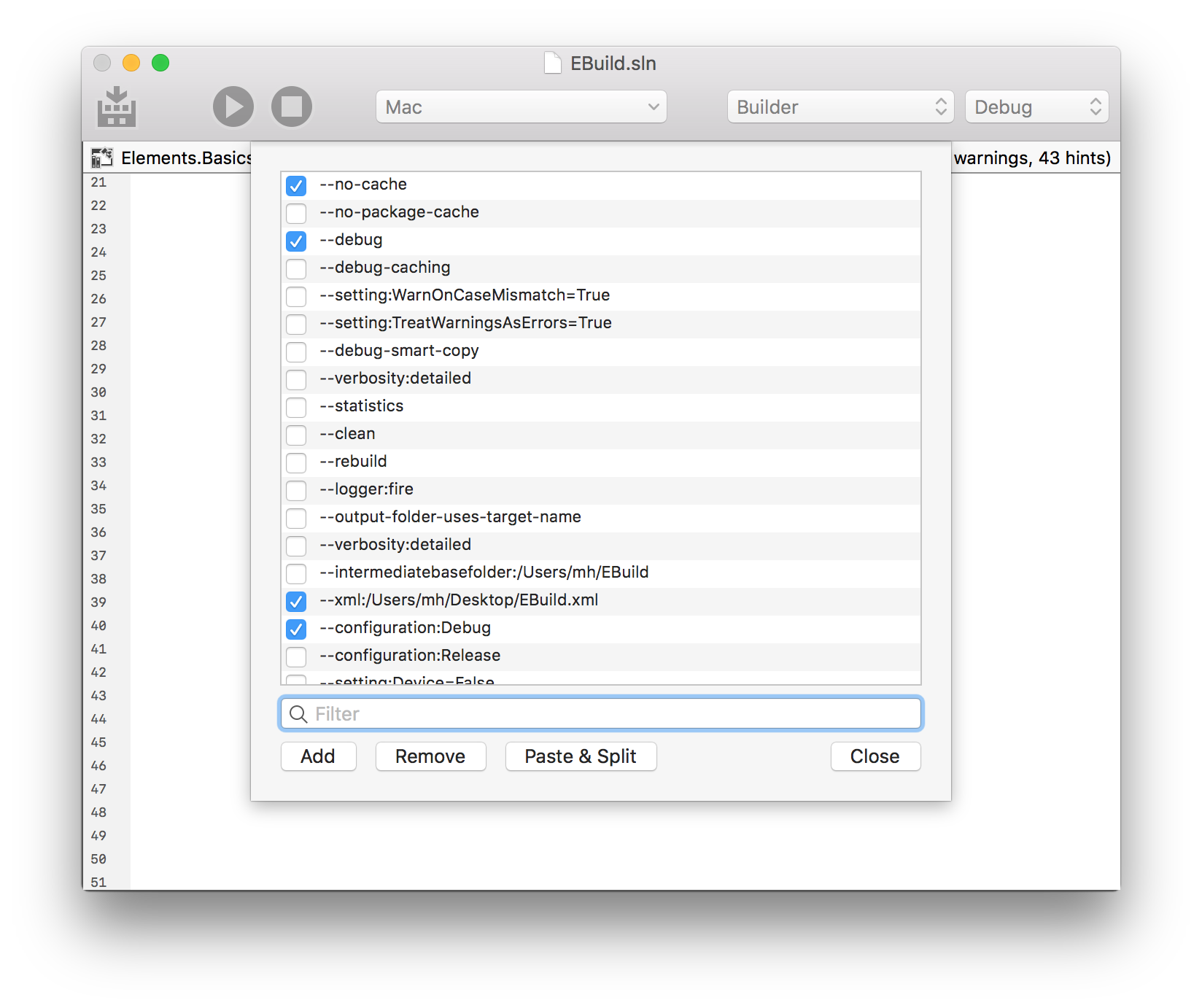Start the build with the play button
Screen dimensions: 1202x1008
pos(233,106)
